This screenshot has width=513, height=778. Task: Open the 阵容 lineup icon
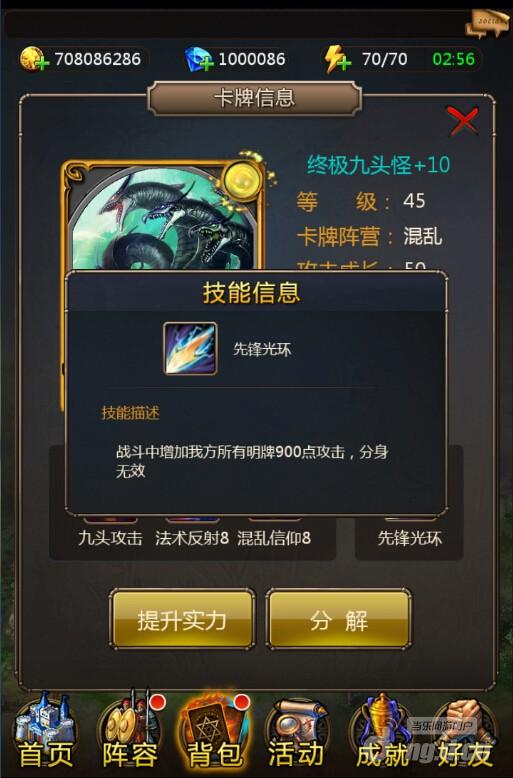point(130,729)
